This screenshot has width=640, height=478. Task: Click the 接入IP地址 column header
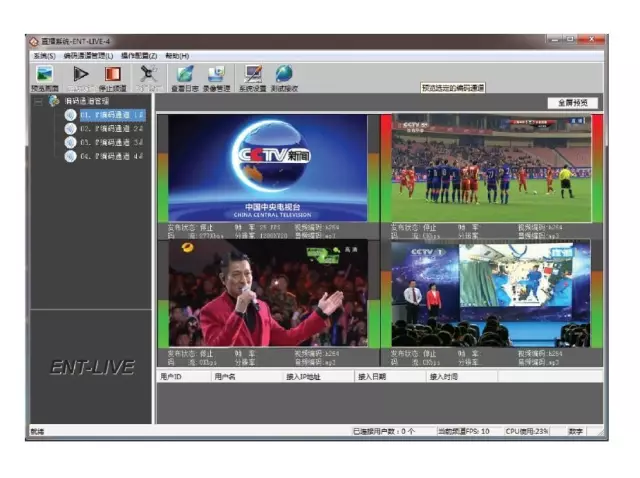[x=319, y=376]
